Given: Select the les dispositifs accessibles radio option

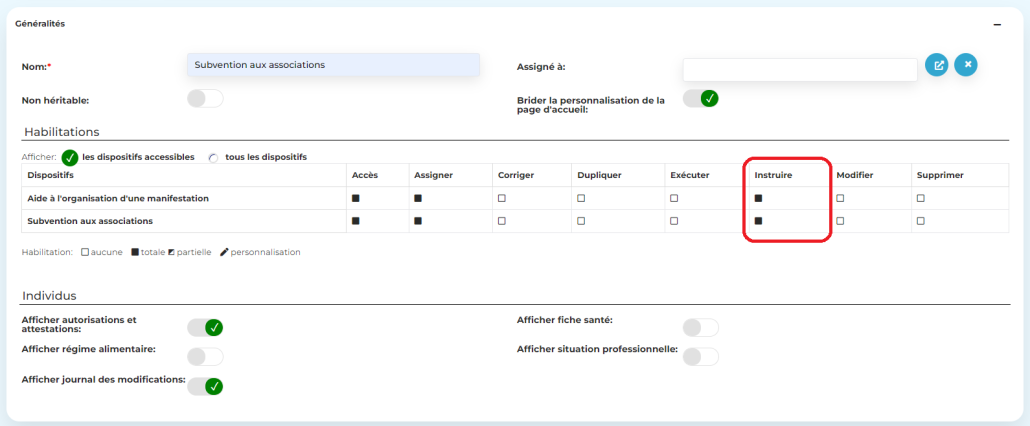Looking at the screenshot, I should (70, 158).
